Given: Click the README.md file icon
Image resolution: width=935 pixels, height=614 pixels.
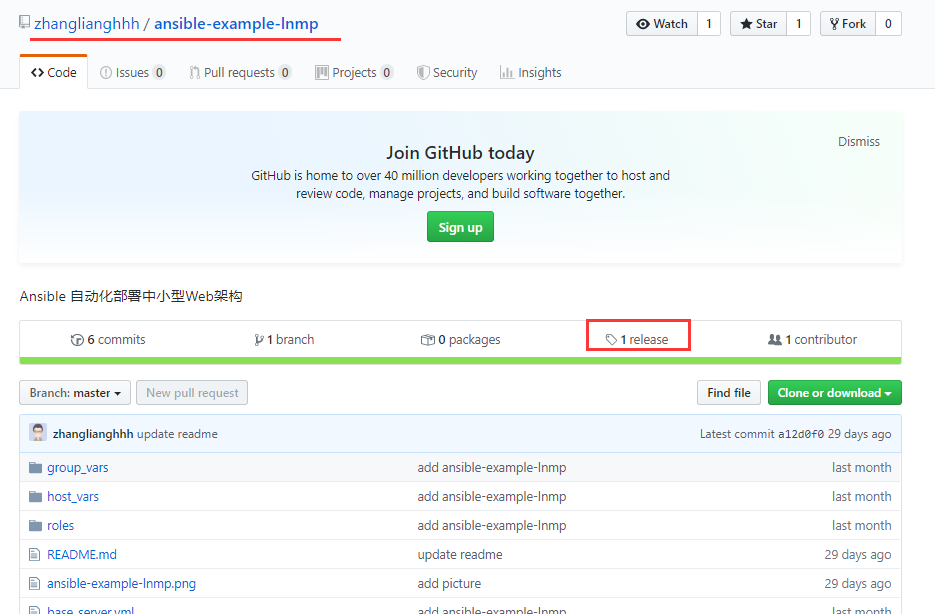Looking at the screenshot, I should pyautogui.click(x=35, y=554).
